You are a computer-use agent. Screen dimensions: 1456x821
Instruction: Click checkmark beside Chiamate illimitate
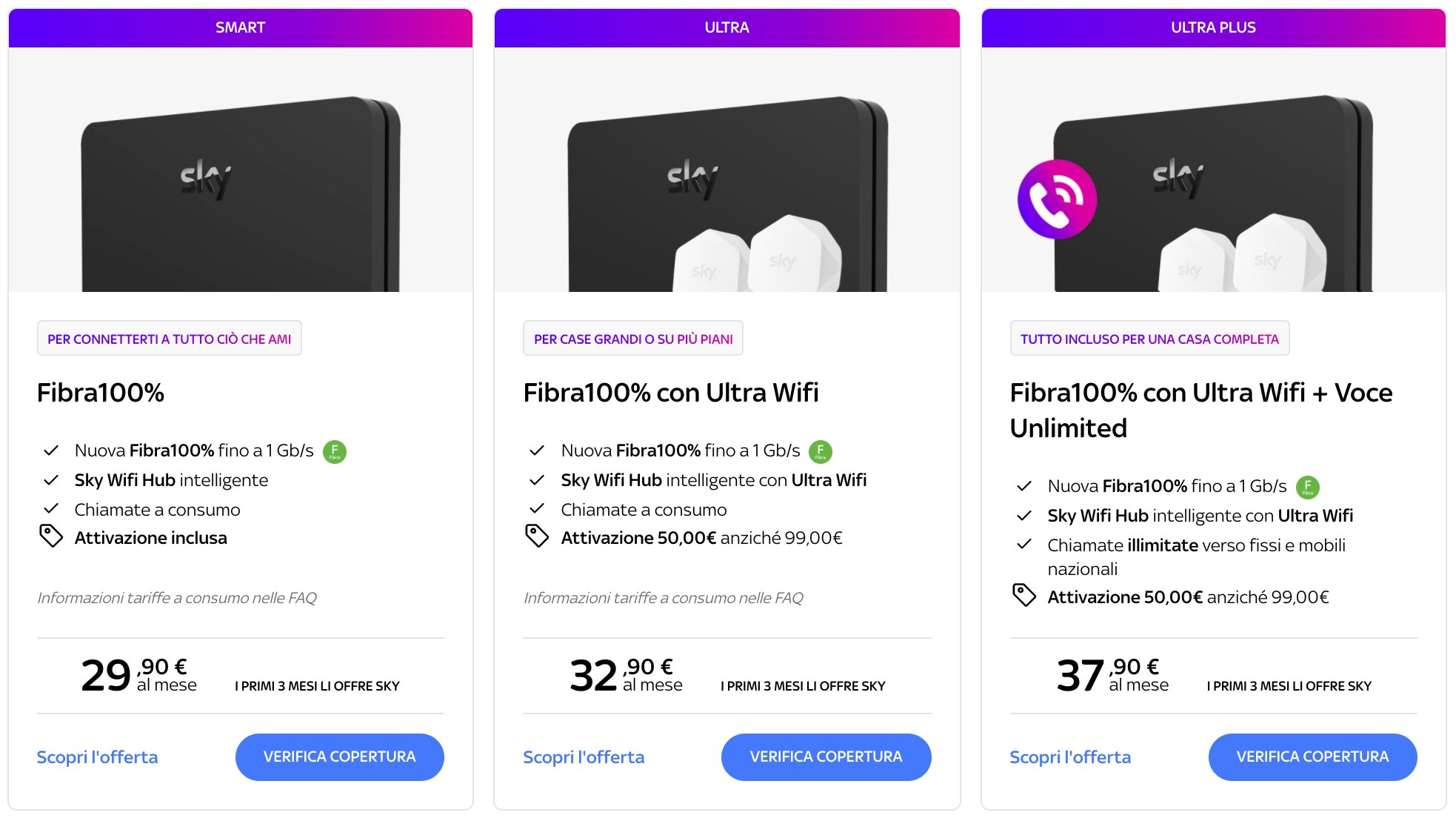tap(1024, 545)
